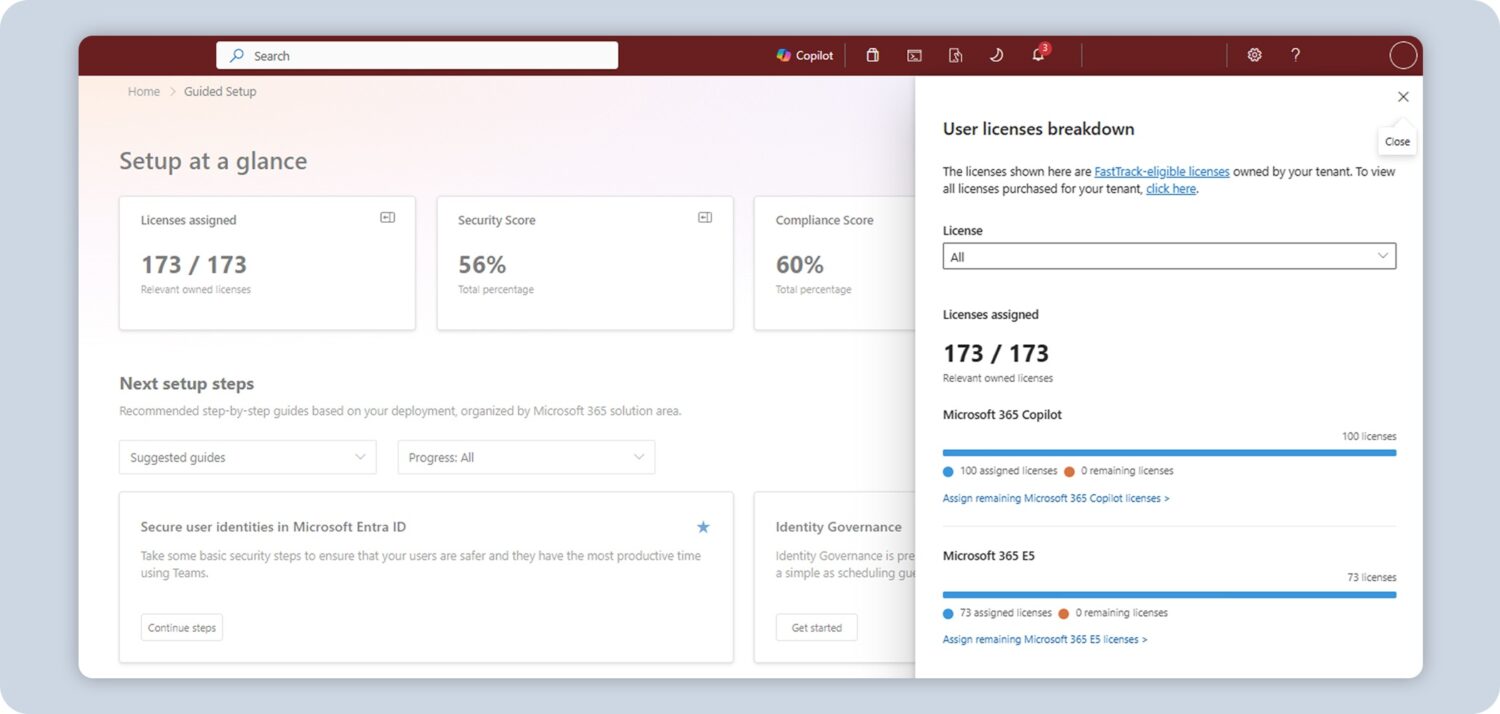Click the 'Setup at a glance' heading
The image size is (1500, 714).
pos(213,161)
